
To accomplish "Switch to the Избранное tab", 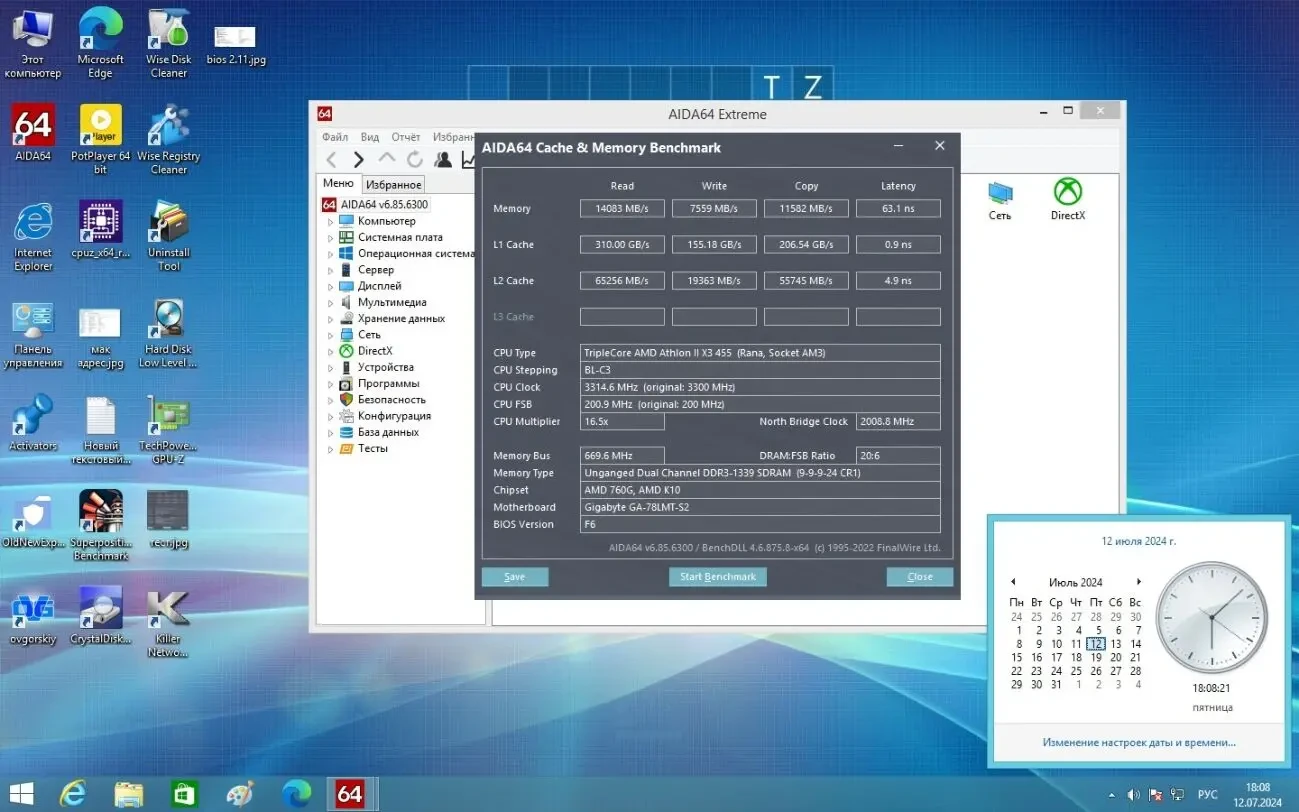I will tap(392, 184).
